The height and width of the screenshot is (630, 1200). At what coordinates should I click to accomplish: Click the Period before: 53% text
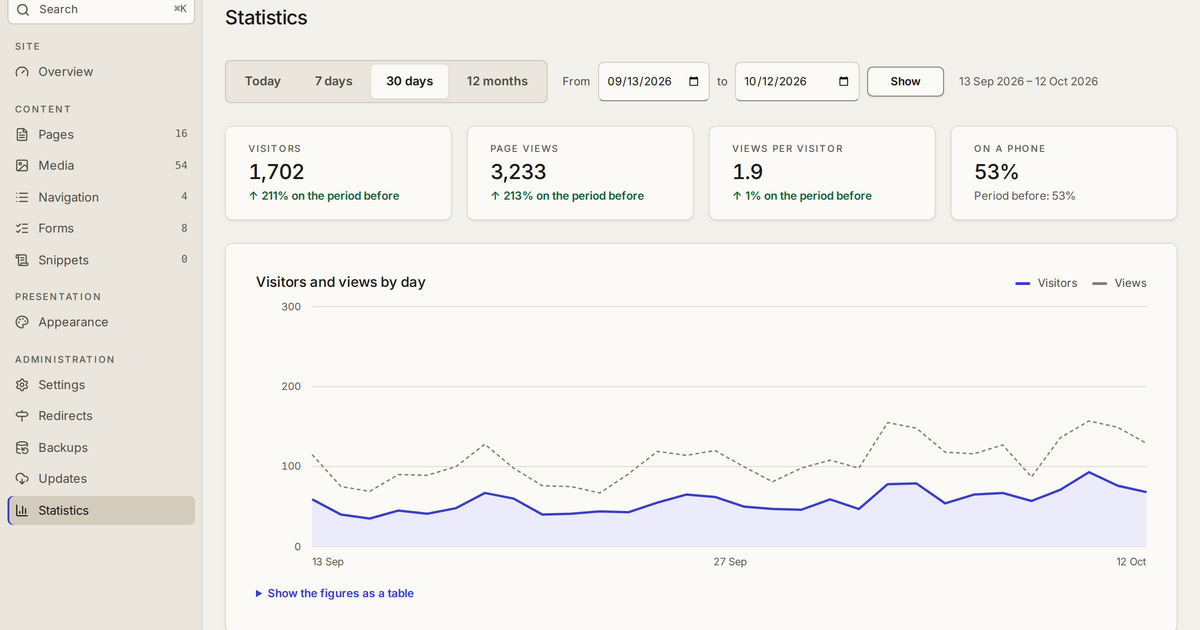1025,196
